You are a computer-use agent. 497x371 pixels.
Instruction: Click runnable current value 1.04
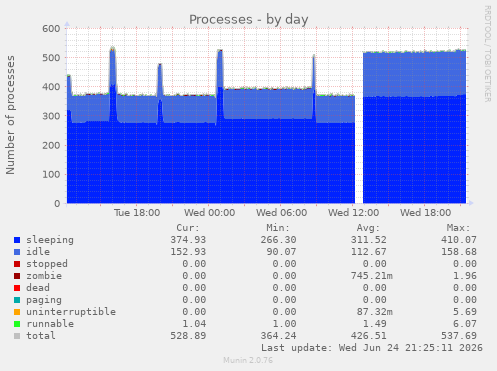(x=194, y=324)
